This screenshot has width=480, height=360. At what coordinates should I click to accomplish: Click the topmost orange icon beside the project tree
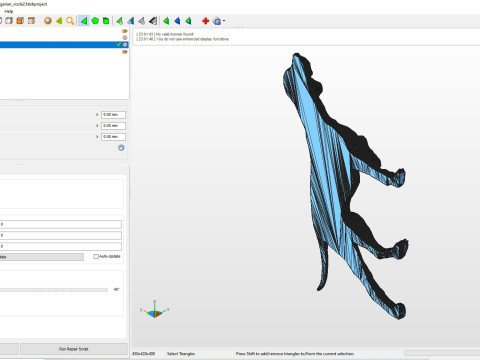pos(125,31)
